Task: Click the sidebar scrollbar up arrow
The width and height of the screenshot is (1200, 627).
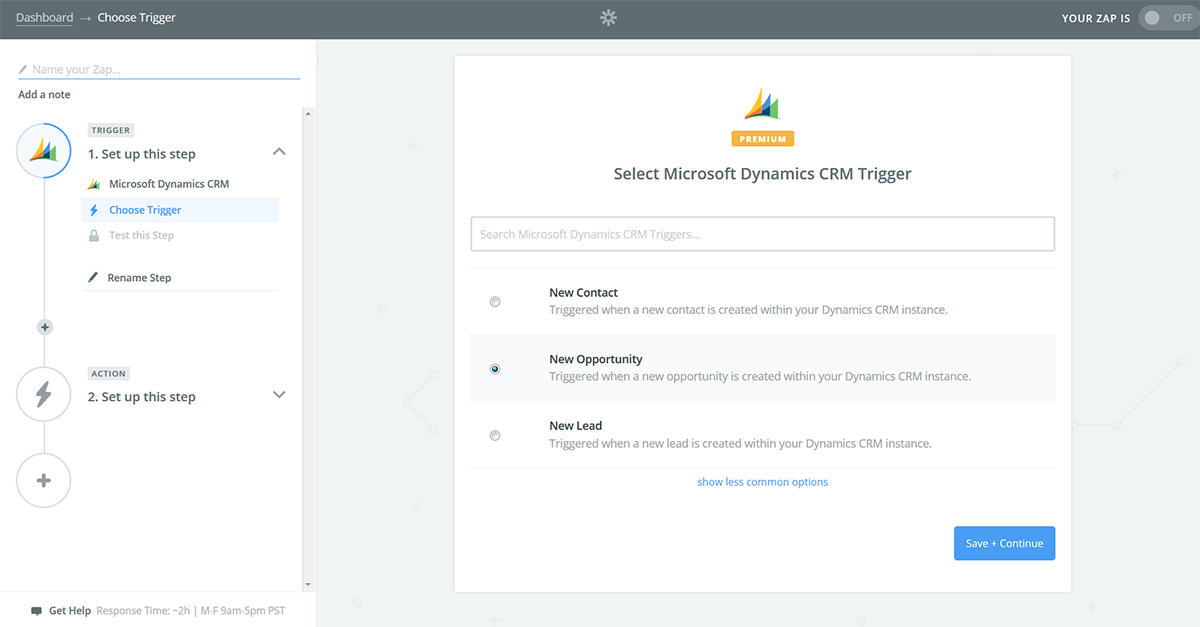Action: coord(308,113)
